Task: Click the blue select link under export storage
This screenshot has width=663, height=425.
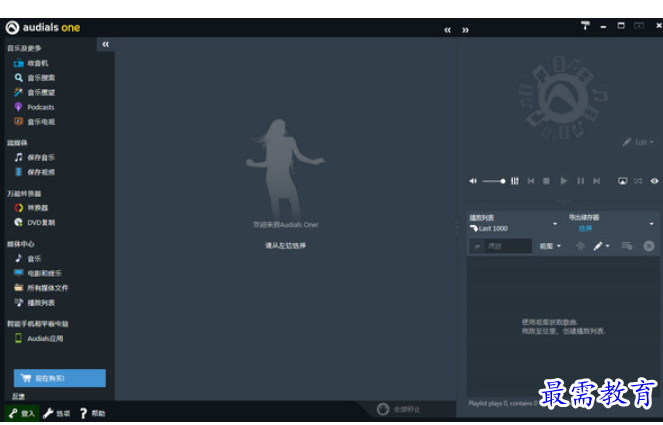Action: [x=585, y=228]
